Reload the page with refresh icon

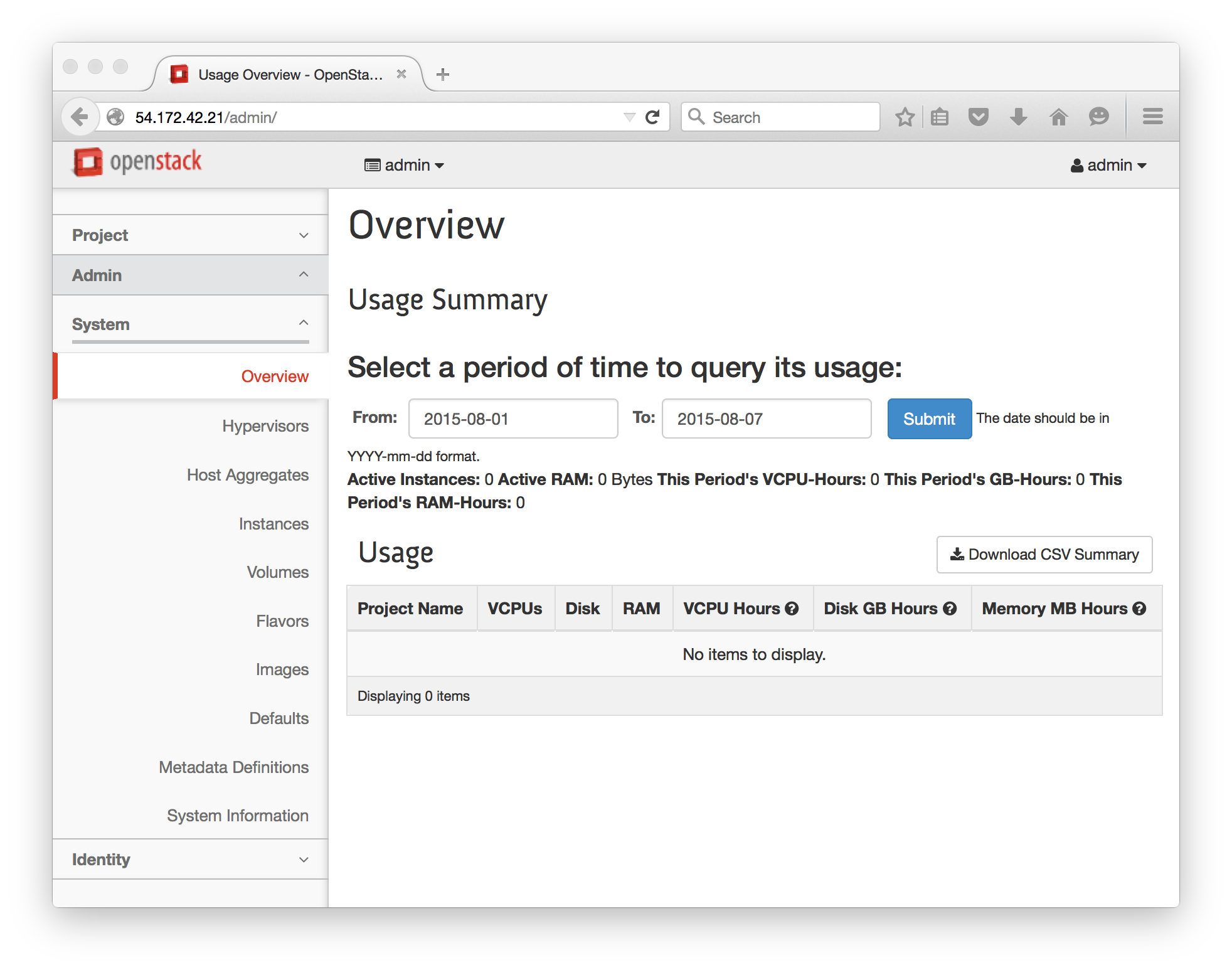pos(652,117)
